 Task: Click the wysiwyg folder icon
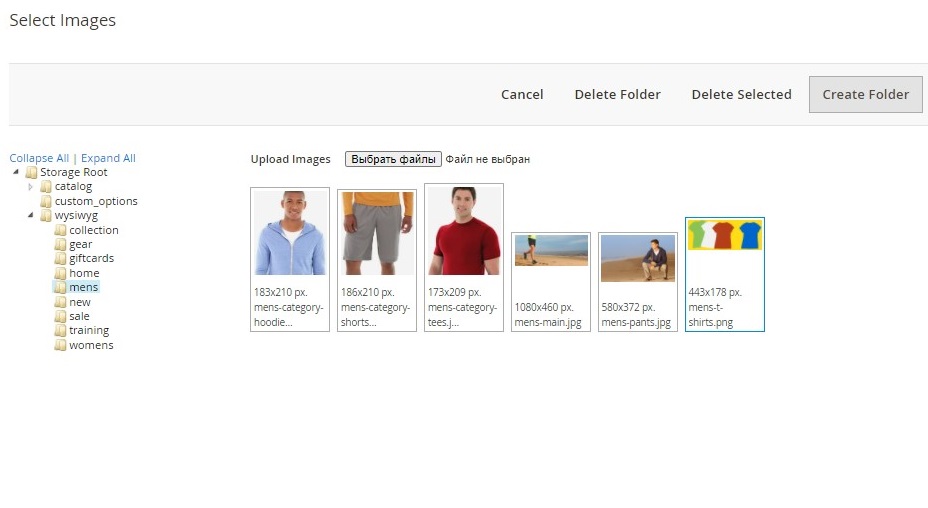46,216
